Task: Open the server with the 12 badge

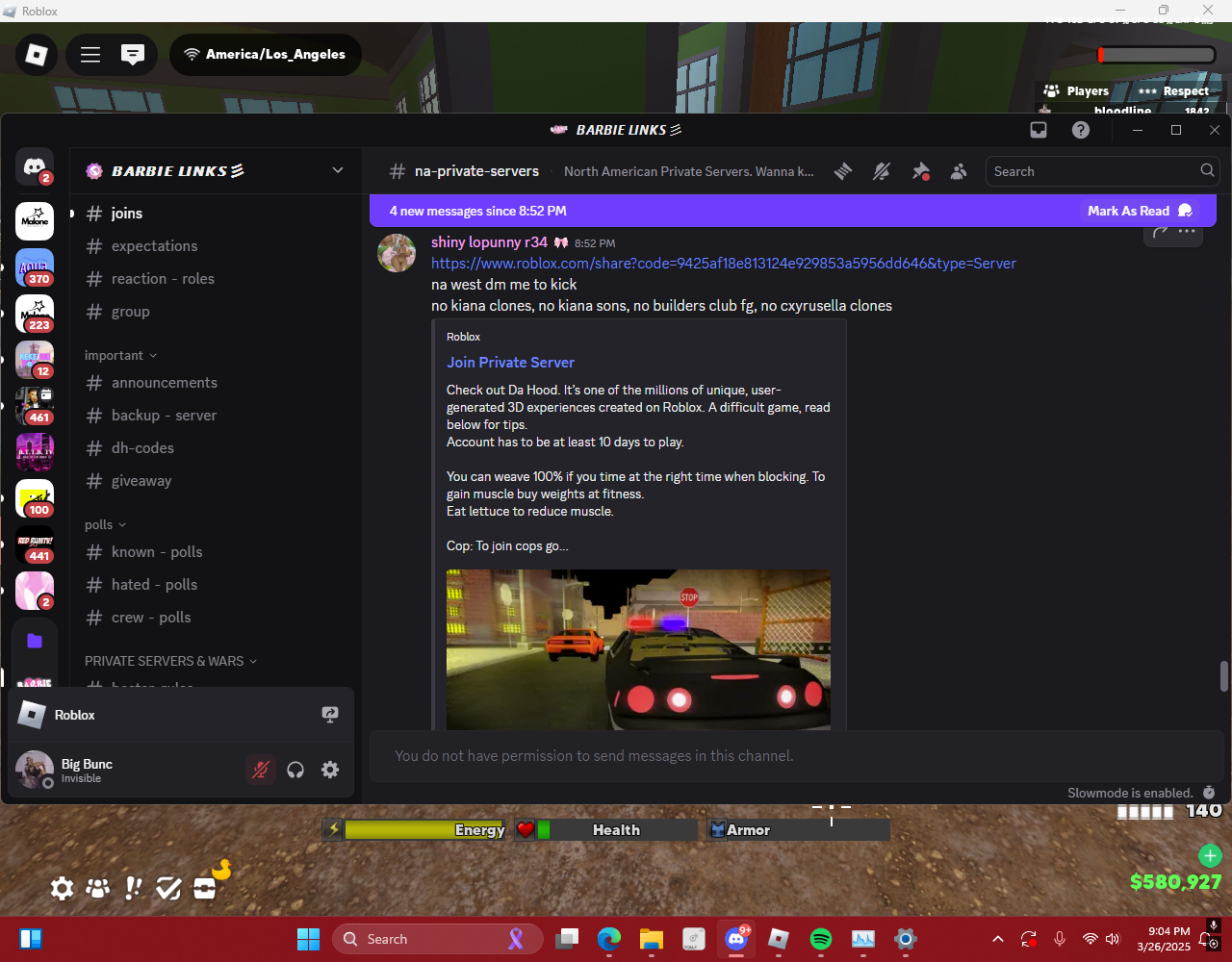Action: 35,360
